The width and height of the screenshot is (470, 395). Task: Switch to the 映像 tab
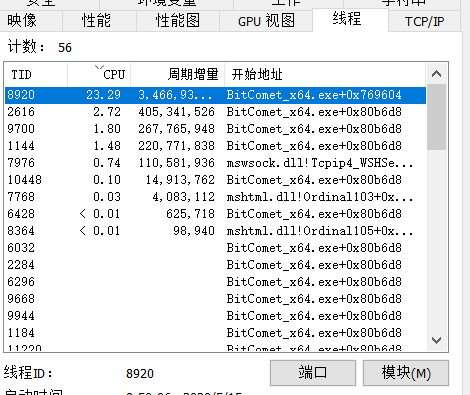click(x=32, y=21)
